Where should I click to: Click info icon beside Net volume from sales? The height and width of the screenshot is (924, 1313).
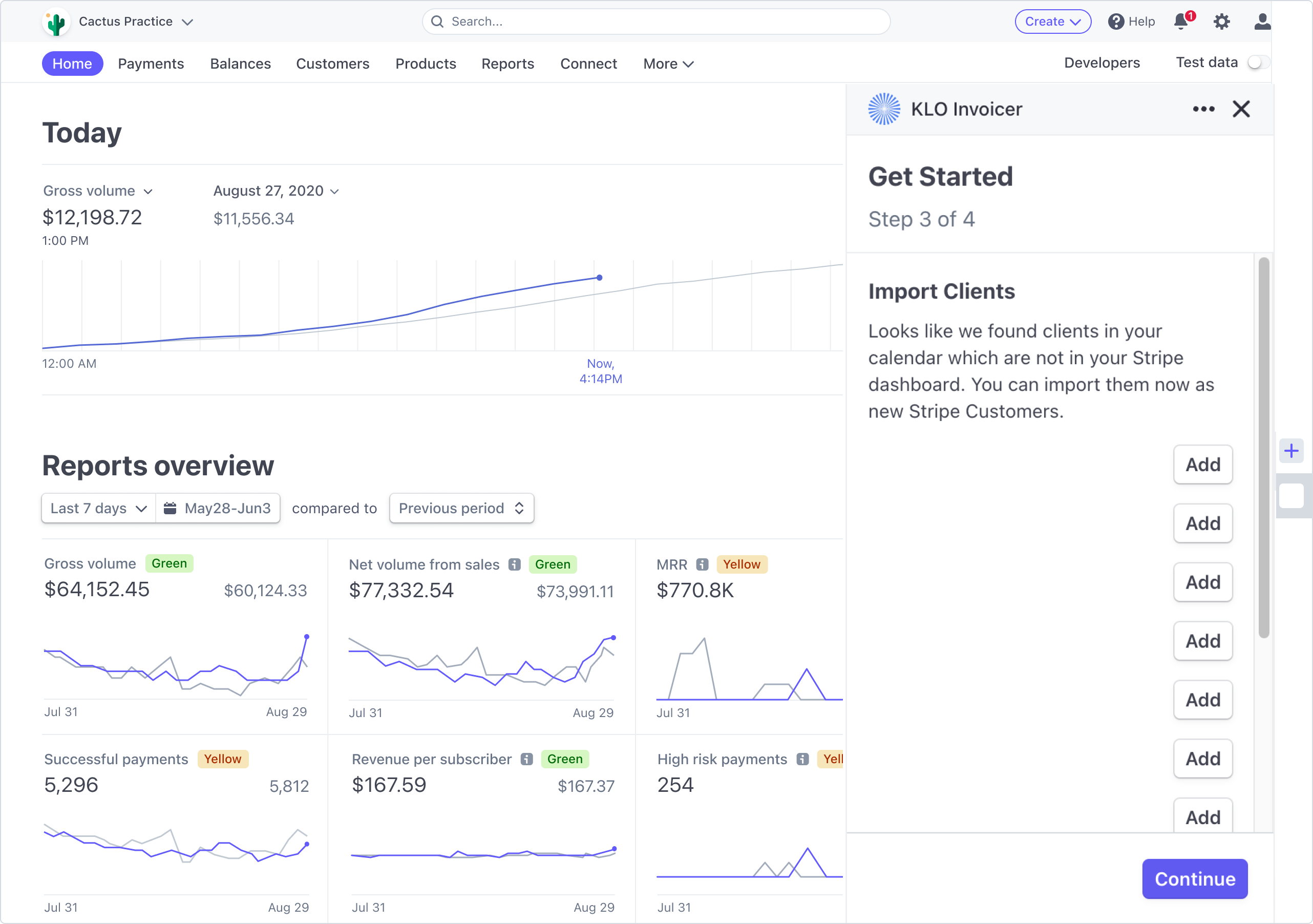515,565
